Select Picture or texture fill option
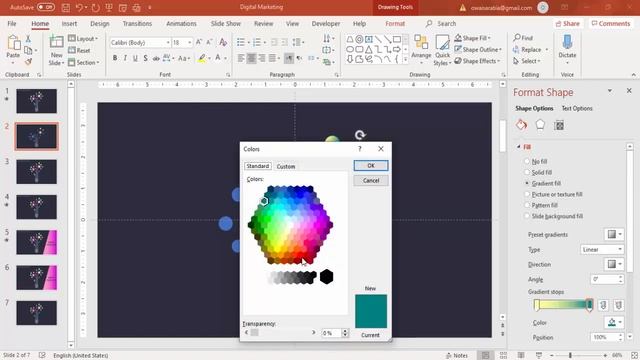Image resolution: width=640 pixels, height=360 pixels. (x=527, y=194)
